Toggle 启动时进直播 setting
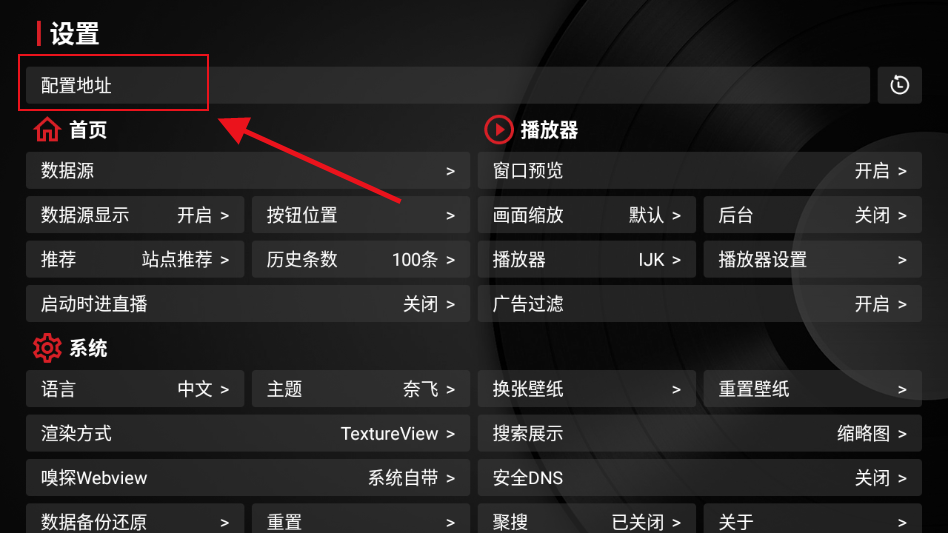948x533 pixels. (248, 303)
